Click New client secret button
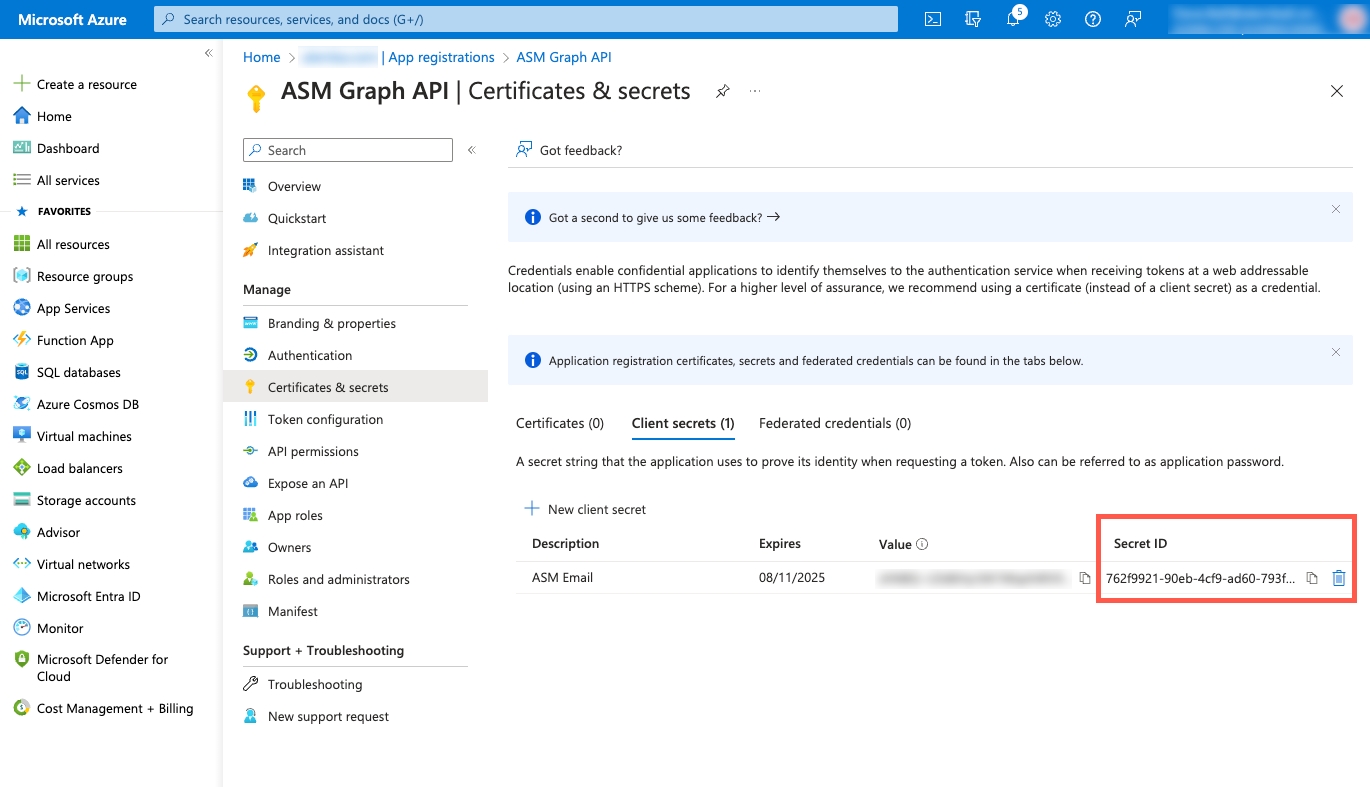Screen dimensions: 1370x787 click(x=586, y=509)
